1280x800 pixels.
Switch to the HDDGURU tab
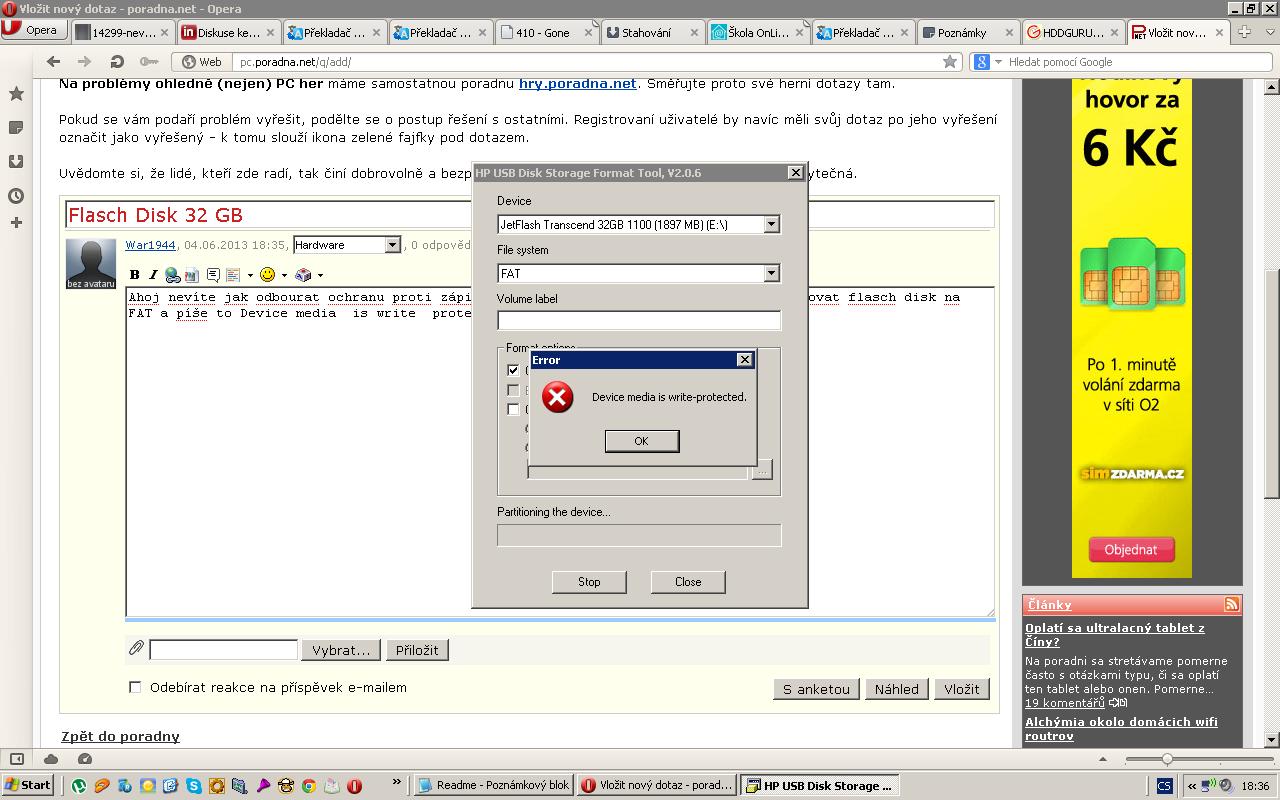(x=1072, y=32)
